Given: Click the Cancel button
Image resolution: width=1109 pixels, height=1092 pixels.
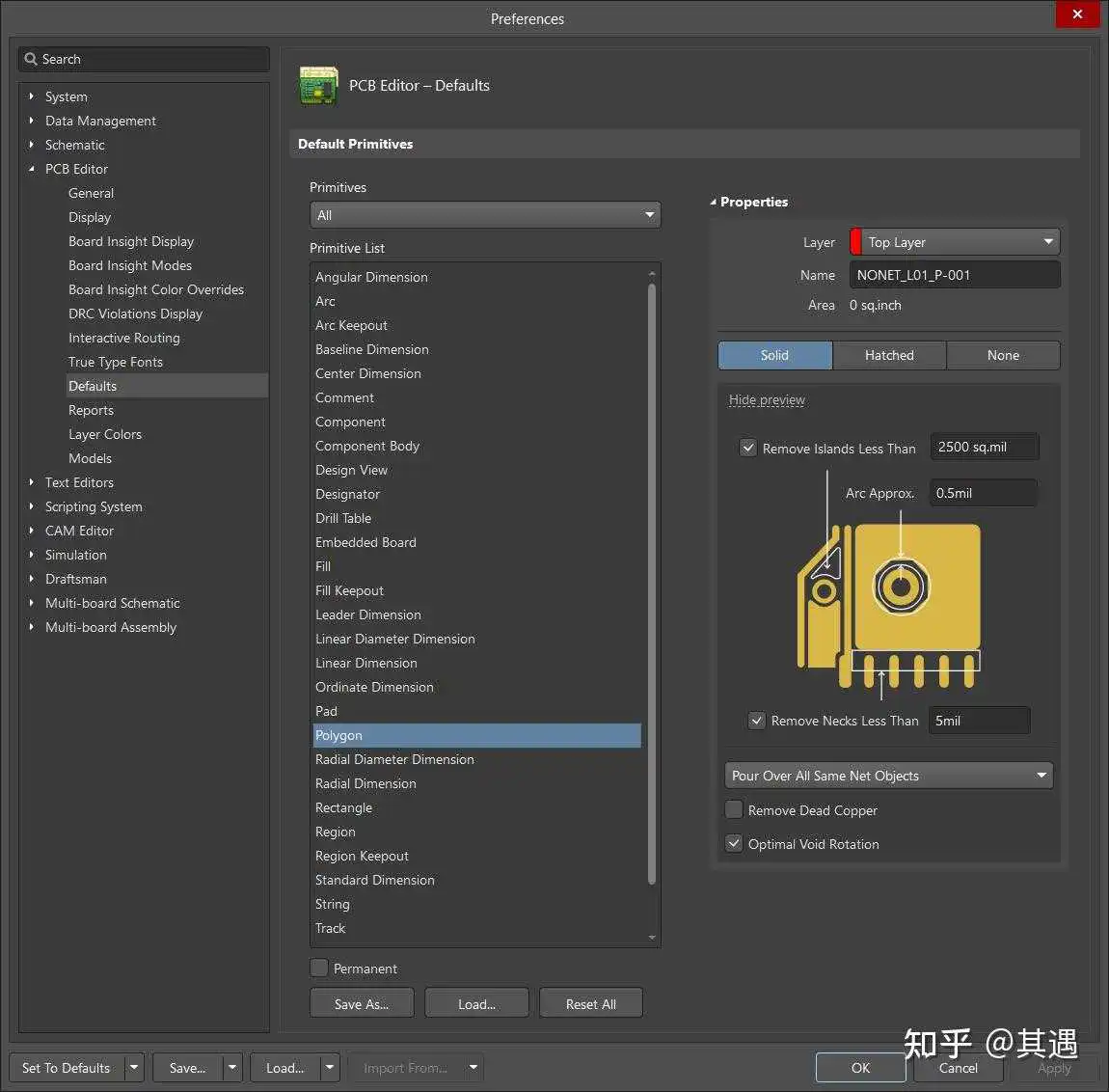Looking at the screenshot, I should pos(958,1067).
